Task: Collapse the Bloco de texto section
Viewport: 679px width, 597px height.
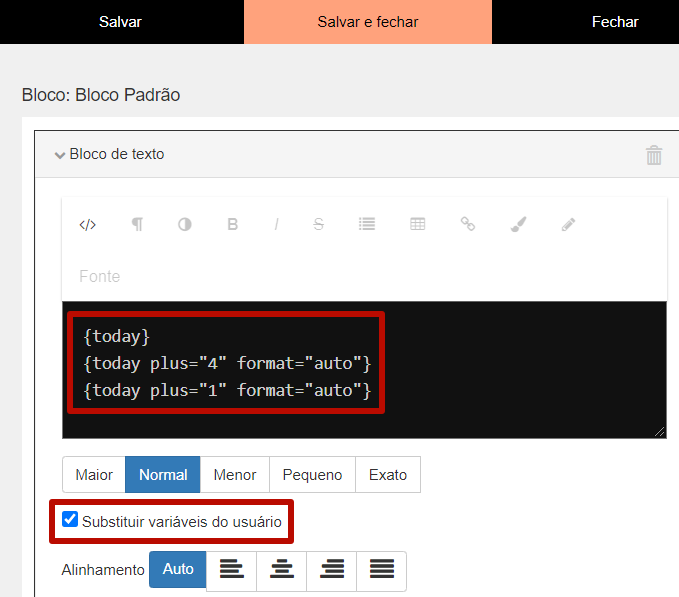Action: [60, 155]
